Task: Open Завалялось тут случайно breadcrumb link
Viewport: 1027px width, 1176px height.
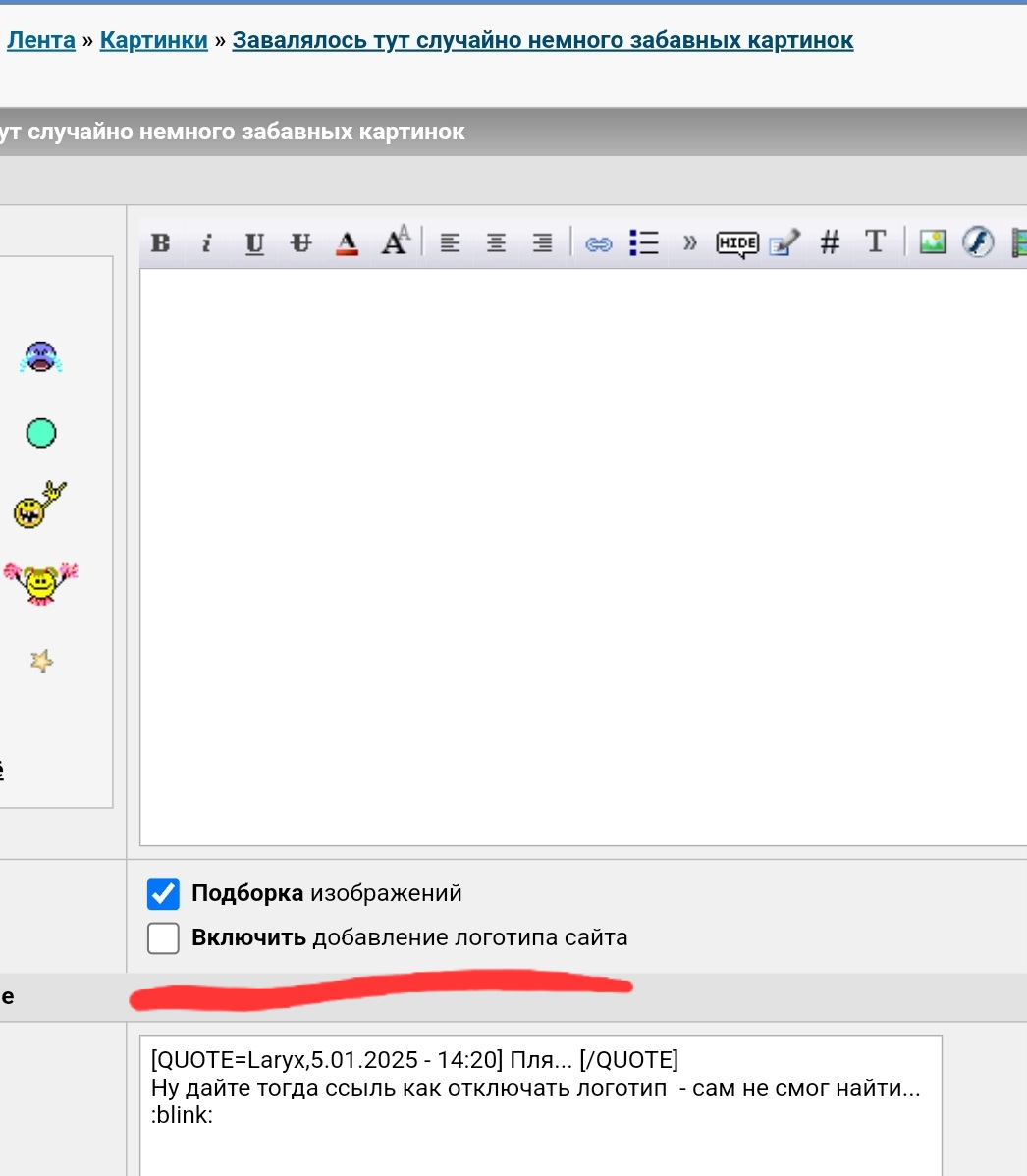Action: tap(542, 40)
